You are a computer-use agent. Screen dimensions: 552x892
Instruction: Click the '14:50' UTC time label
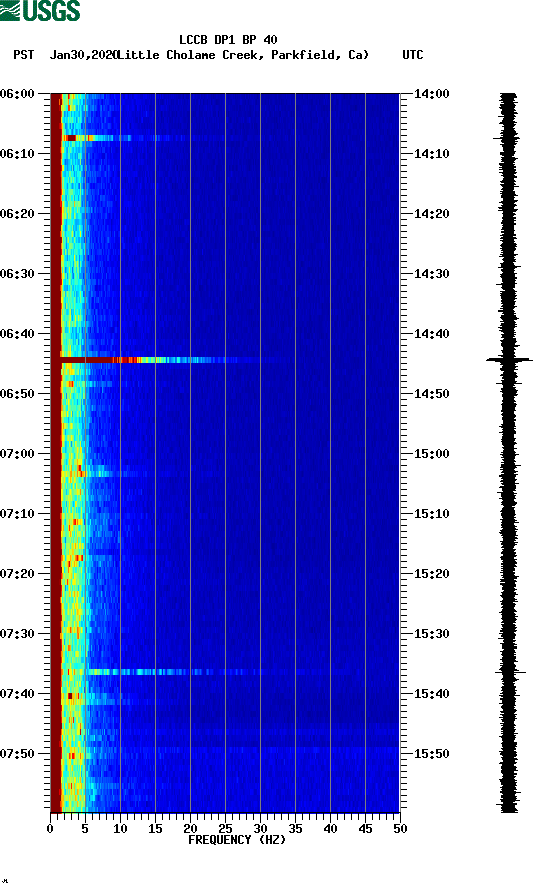(x=431, y=394)
